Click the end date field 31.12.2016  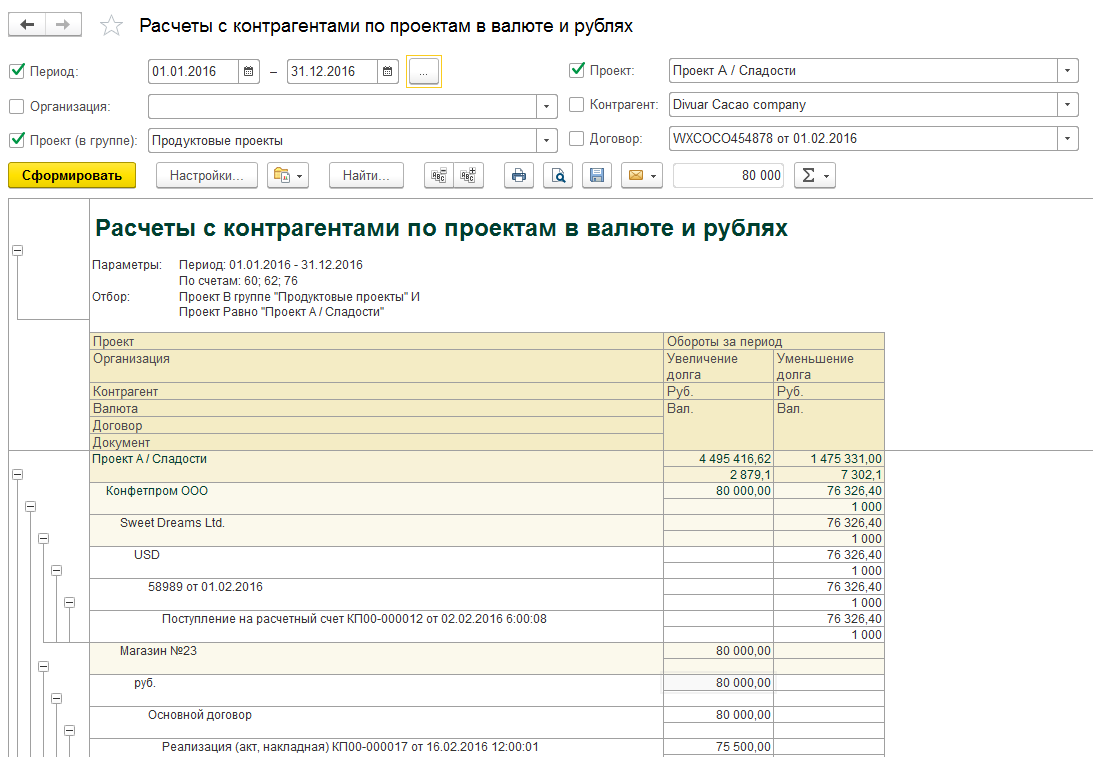coord(333,71)
